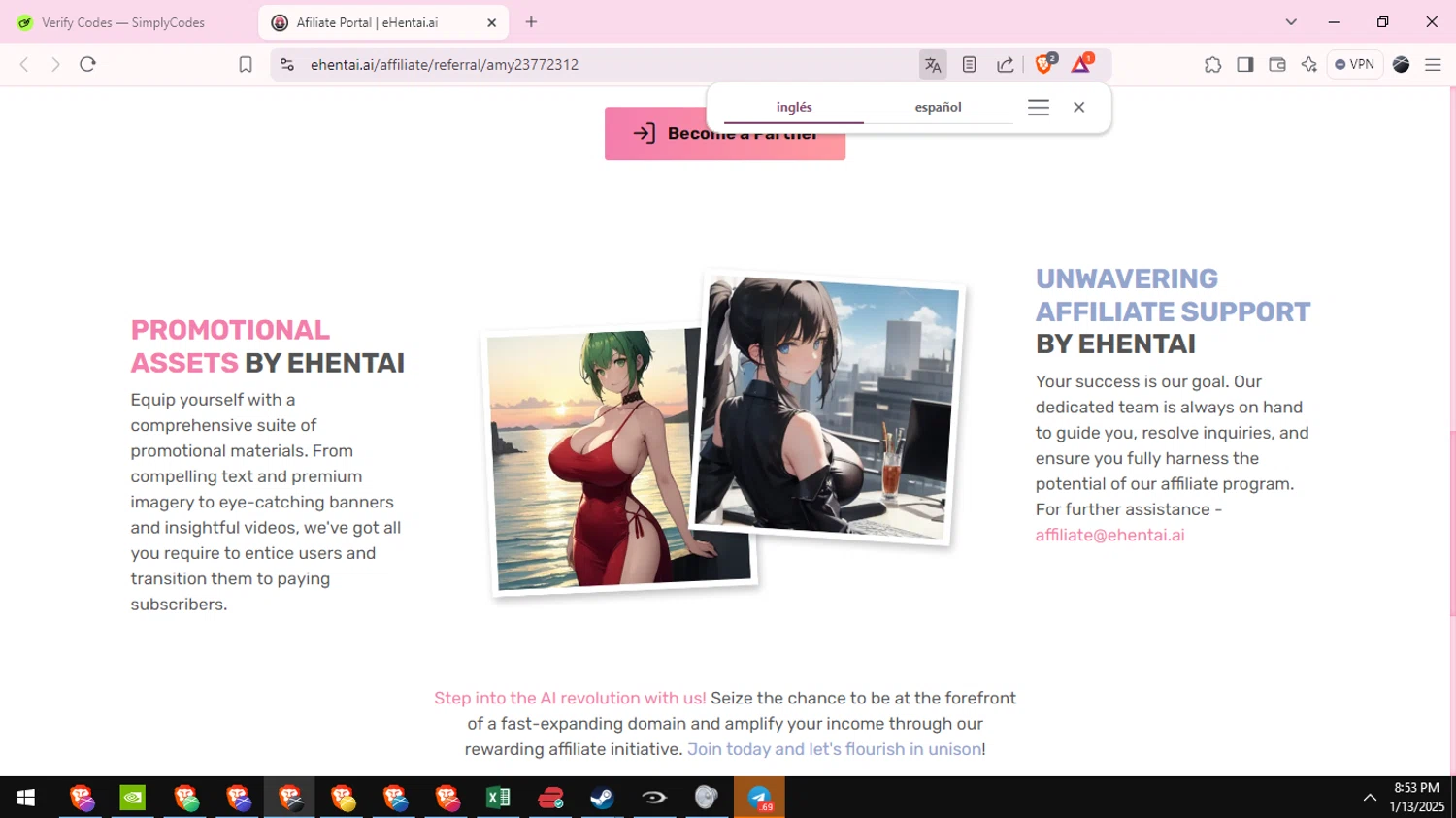
Task: Reload the current page
Action: coord(87,64)
